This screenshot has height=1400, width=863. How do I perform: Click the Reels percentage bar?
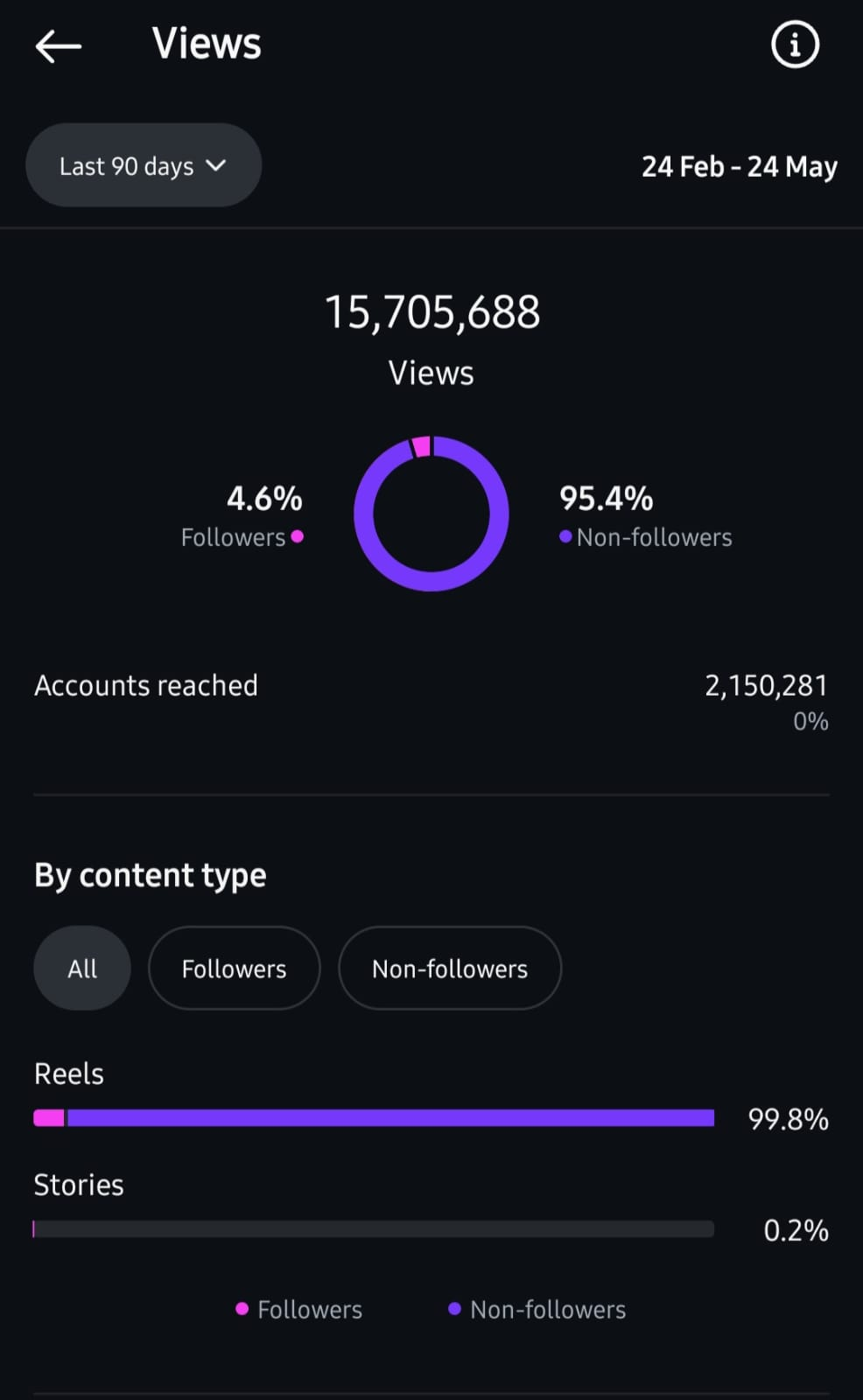point(374,1118)
